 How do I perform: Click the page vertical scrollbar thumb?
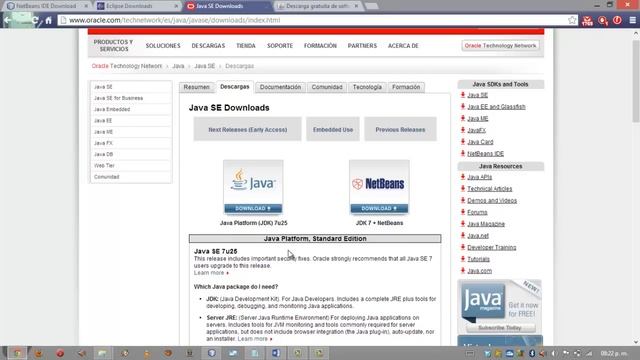point(636,80)
